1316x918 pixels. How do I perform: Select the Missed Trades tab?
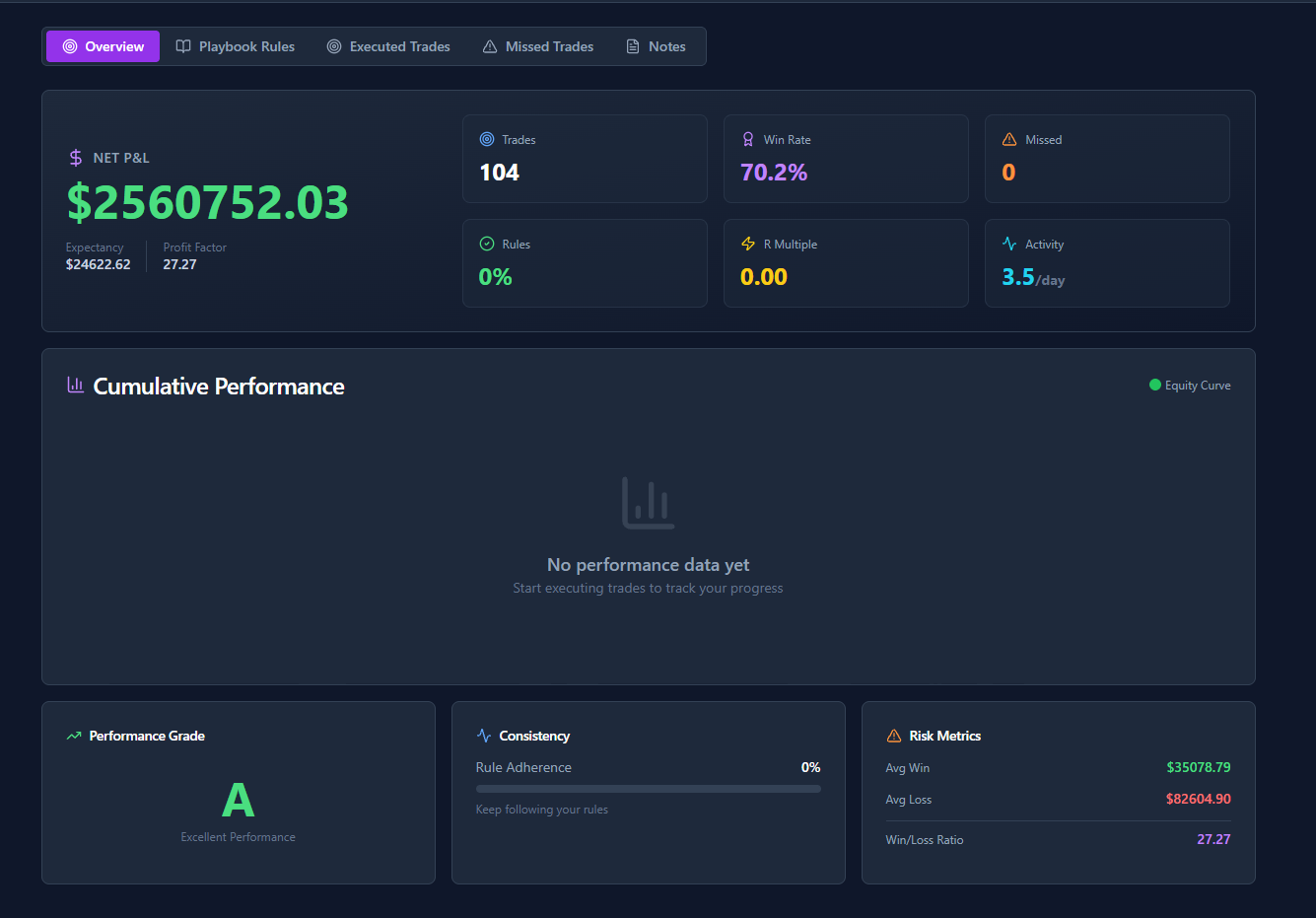pos(538,46)
